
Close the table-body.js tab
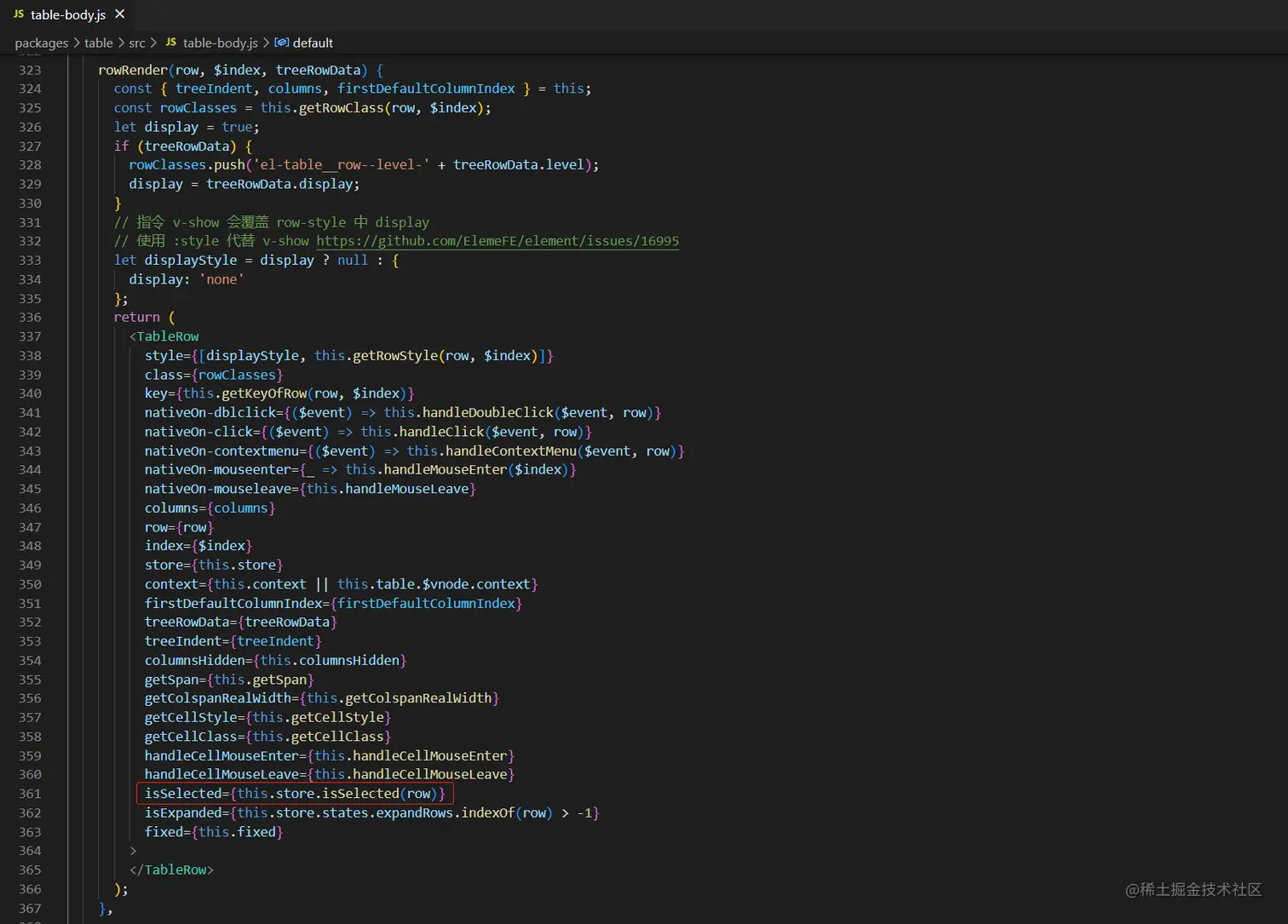[x=120, y=14]
